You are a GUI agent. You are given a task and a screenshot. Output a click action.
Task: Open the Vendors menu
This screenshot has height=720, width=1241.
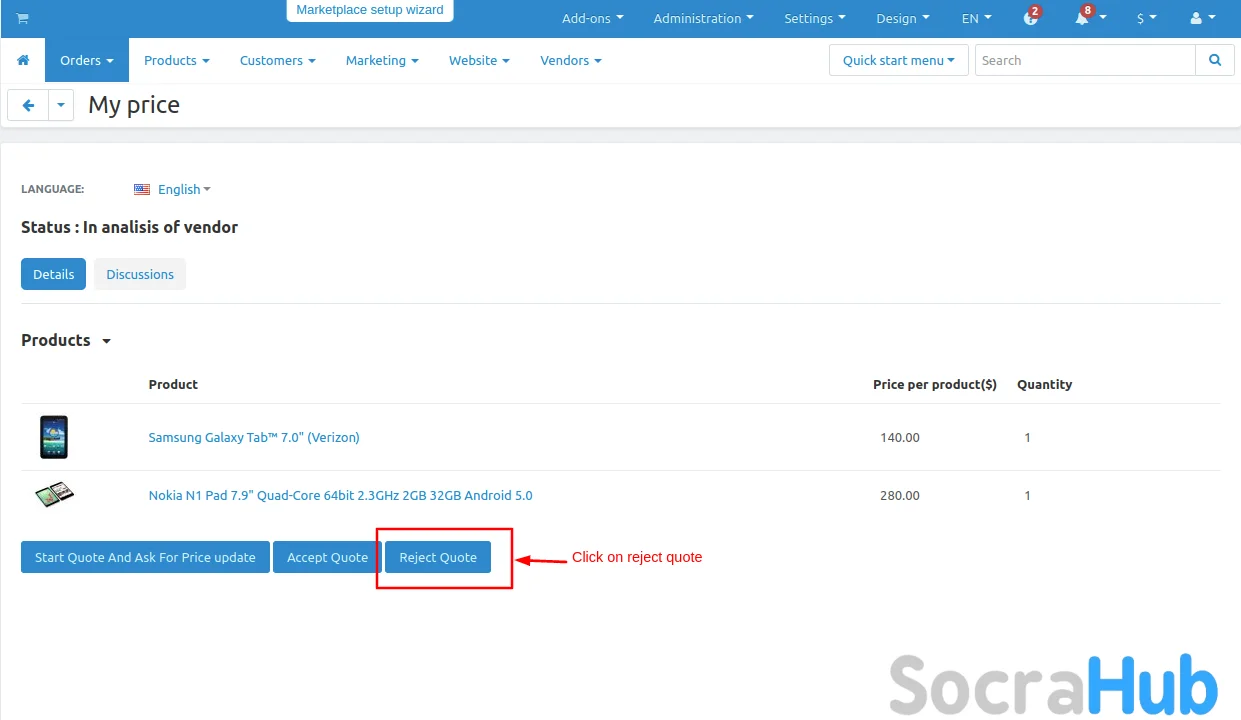tap(571, 60)
